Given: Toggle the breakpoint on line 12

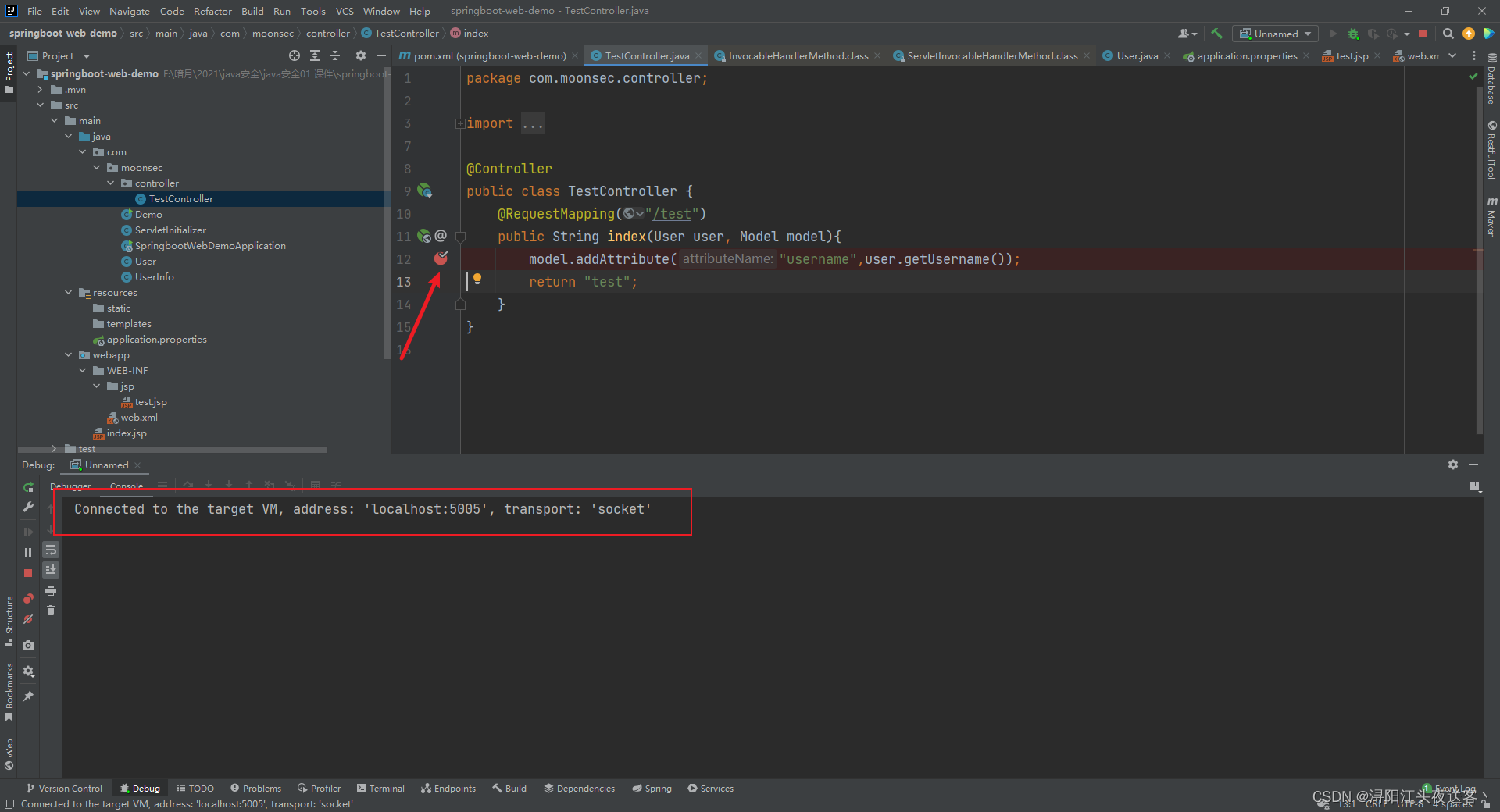Looking at the screenshot, I should click(441, 258).
